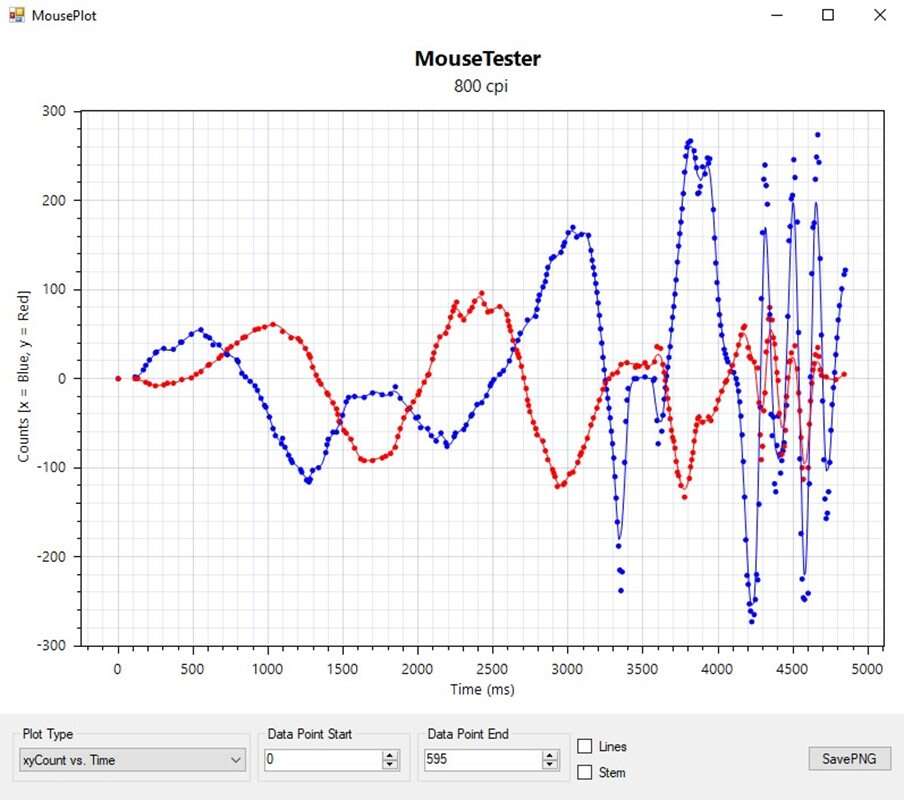This screenshot has width=904, height=800.
Task: Enable the Stem checkbox
Action: [586, 772]
